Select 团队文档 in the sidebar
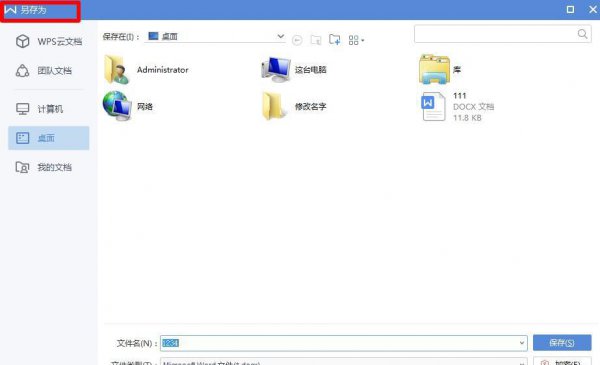The image size is (600, 365). (49, 71)
